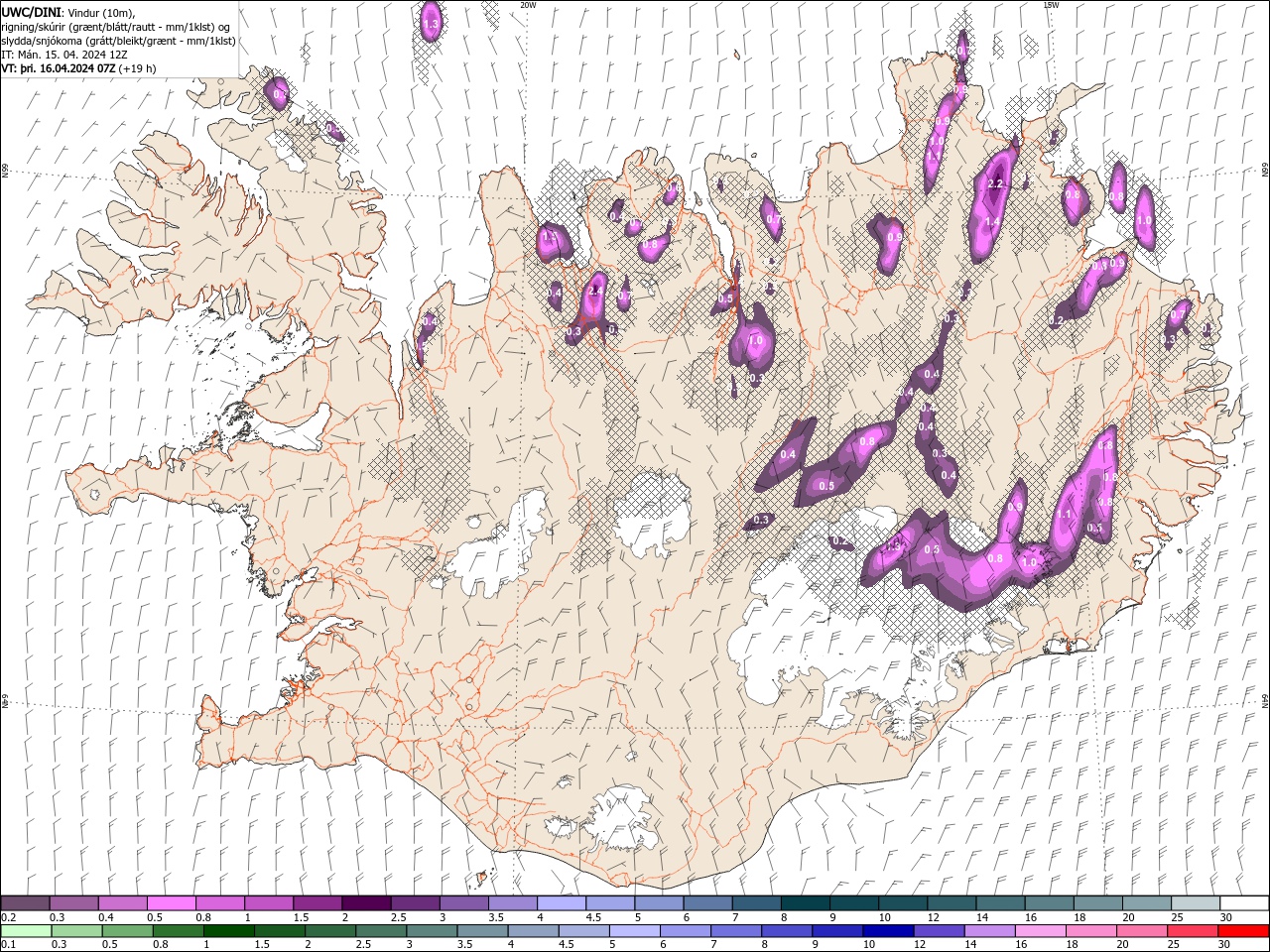Click the 'UWC/DINI: Vindur (10m)' title text

tap(68, 12)
